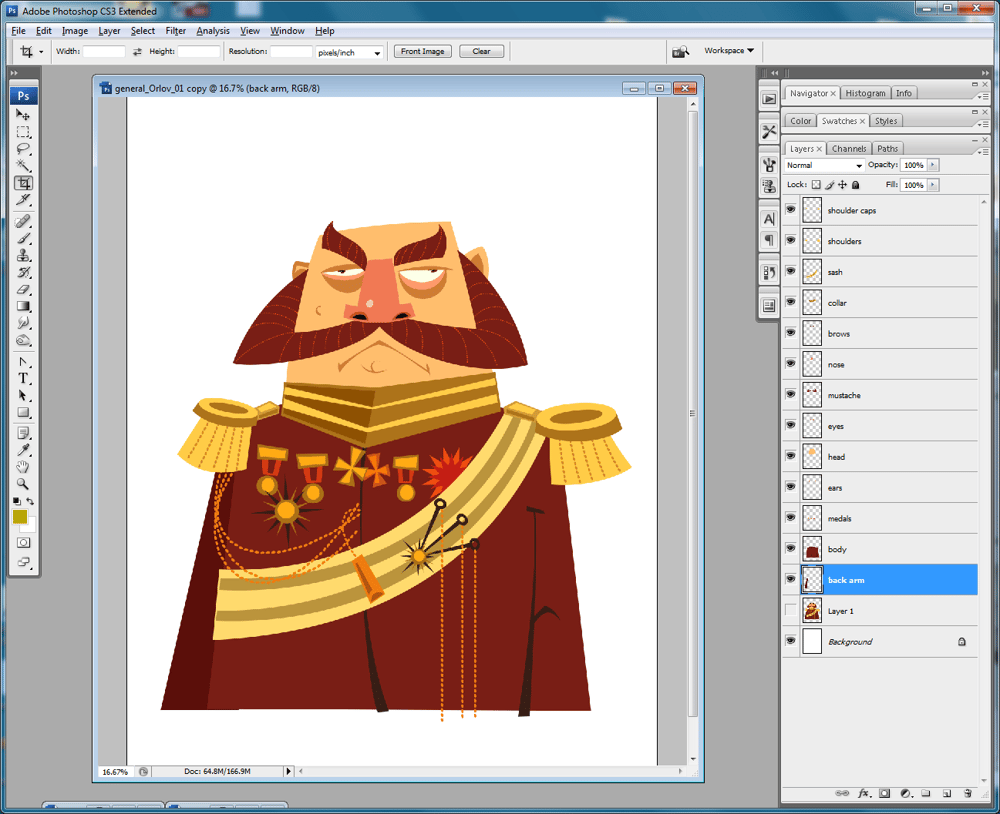The height and width of the screenshot is (814, 1000).
Task: Open the blending mode Normal dropdown
Action: (x=824, y=165)
